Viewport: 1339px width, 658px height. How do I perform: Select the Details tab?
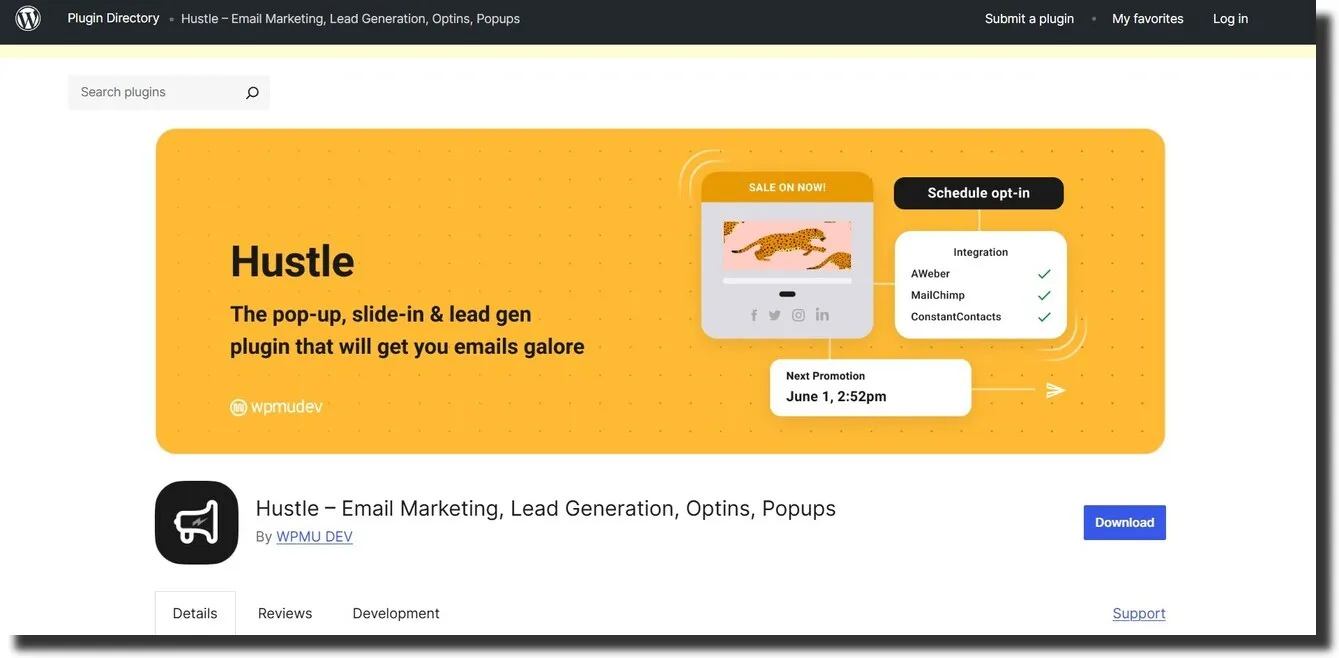click(195, 613)
